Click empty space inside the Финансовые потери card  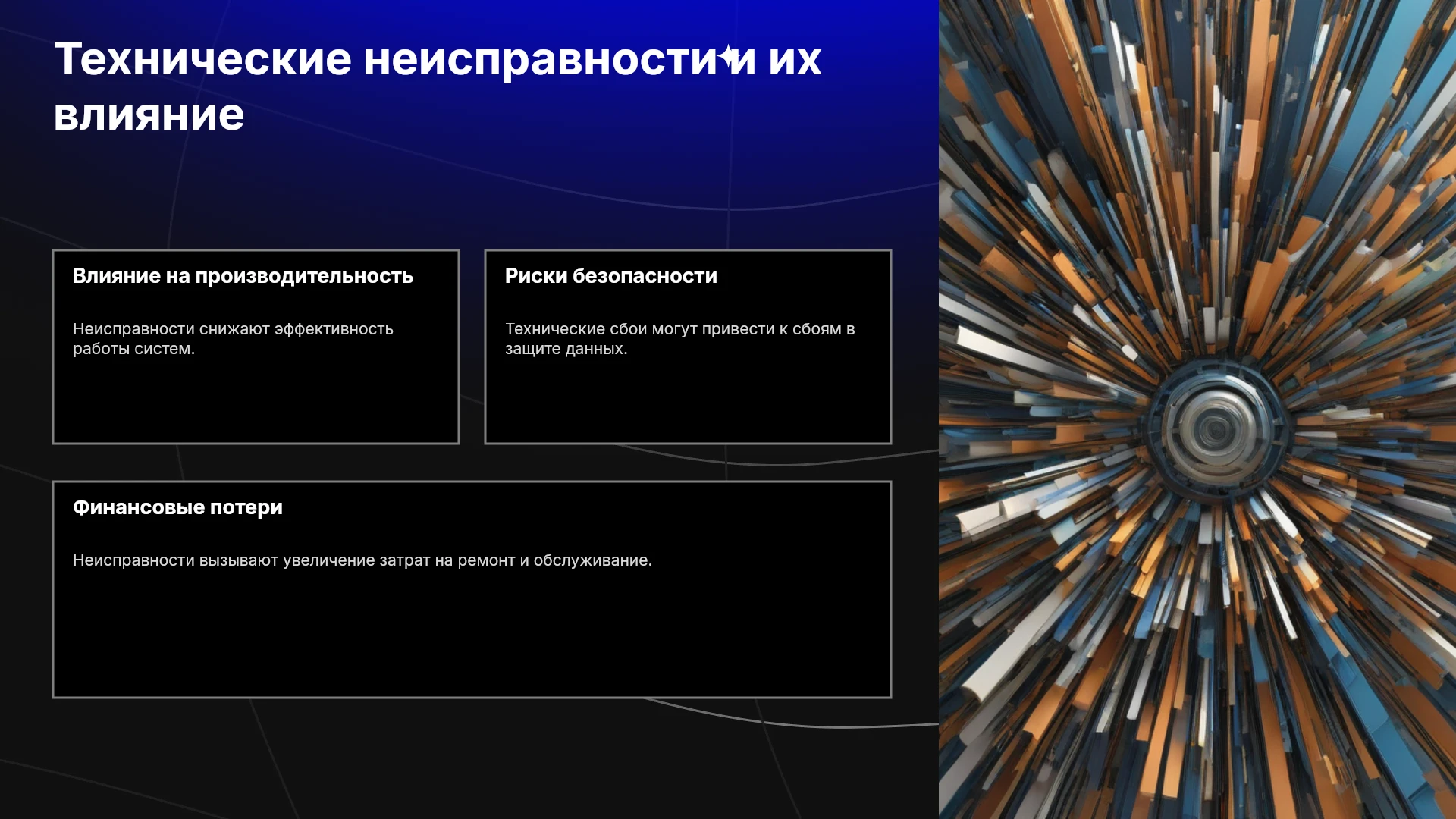(x=472, y=637)
